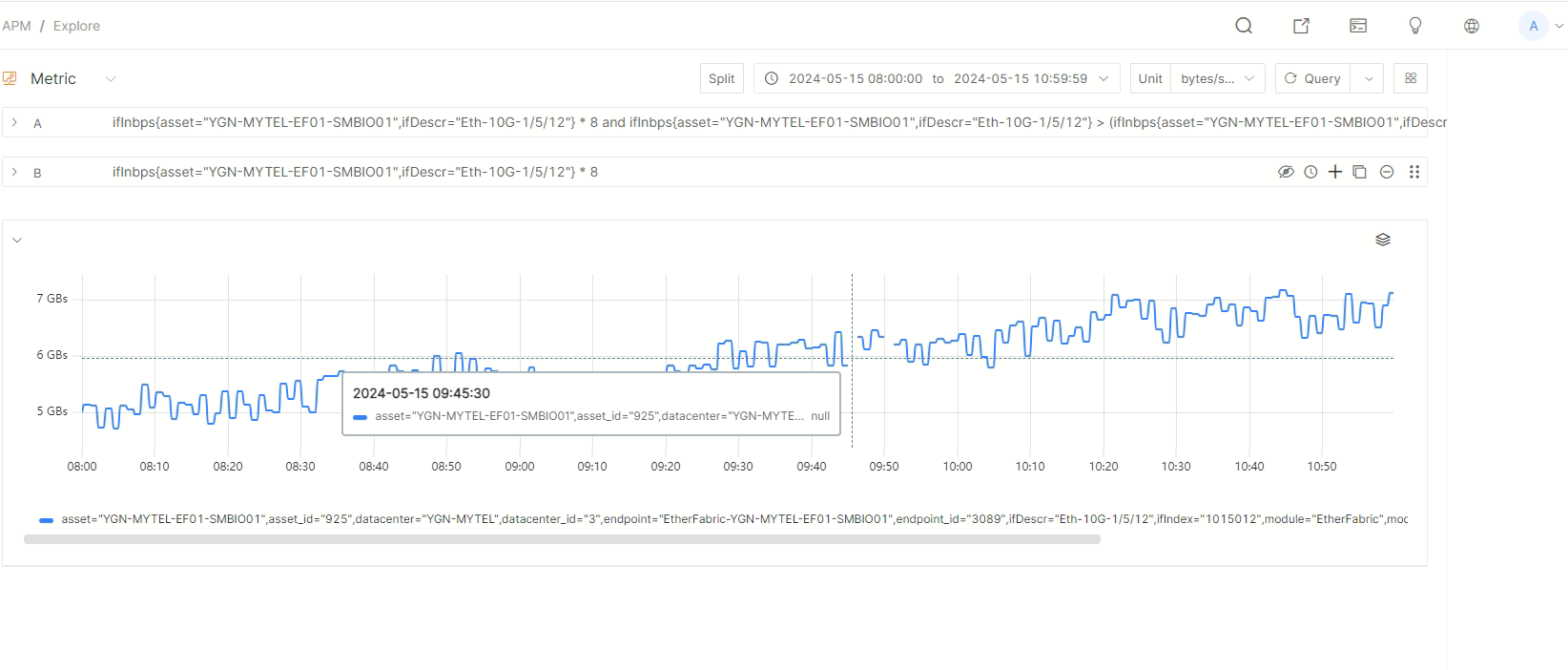Click the chart layers icon
Screen dimensions: 1568x670
coord(1383,240)
